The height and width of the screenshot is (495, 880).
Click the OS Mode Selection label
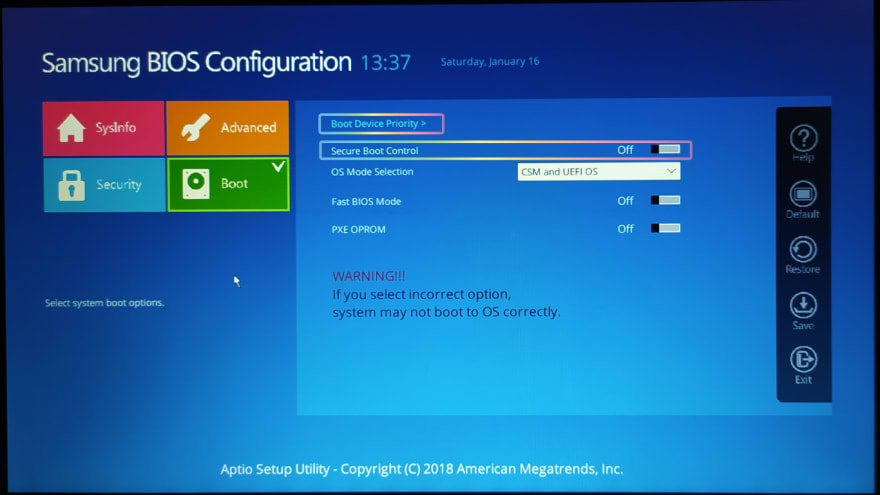pyautogui.click(x=372, y=172)
